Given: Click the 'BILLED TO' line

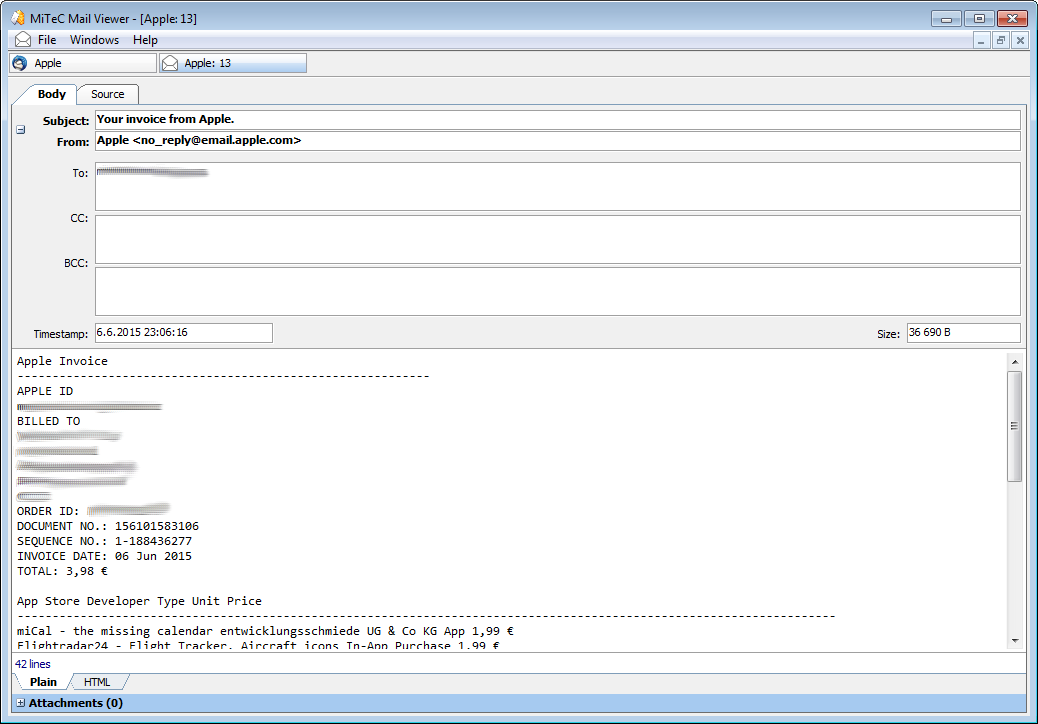Looking at the screenshot, I should 48,422.
